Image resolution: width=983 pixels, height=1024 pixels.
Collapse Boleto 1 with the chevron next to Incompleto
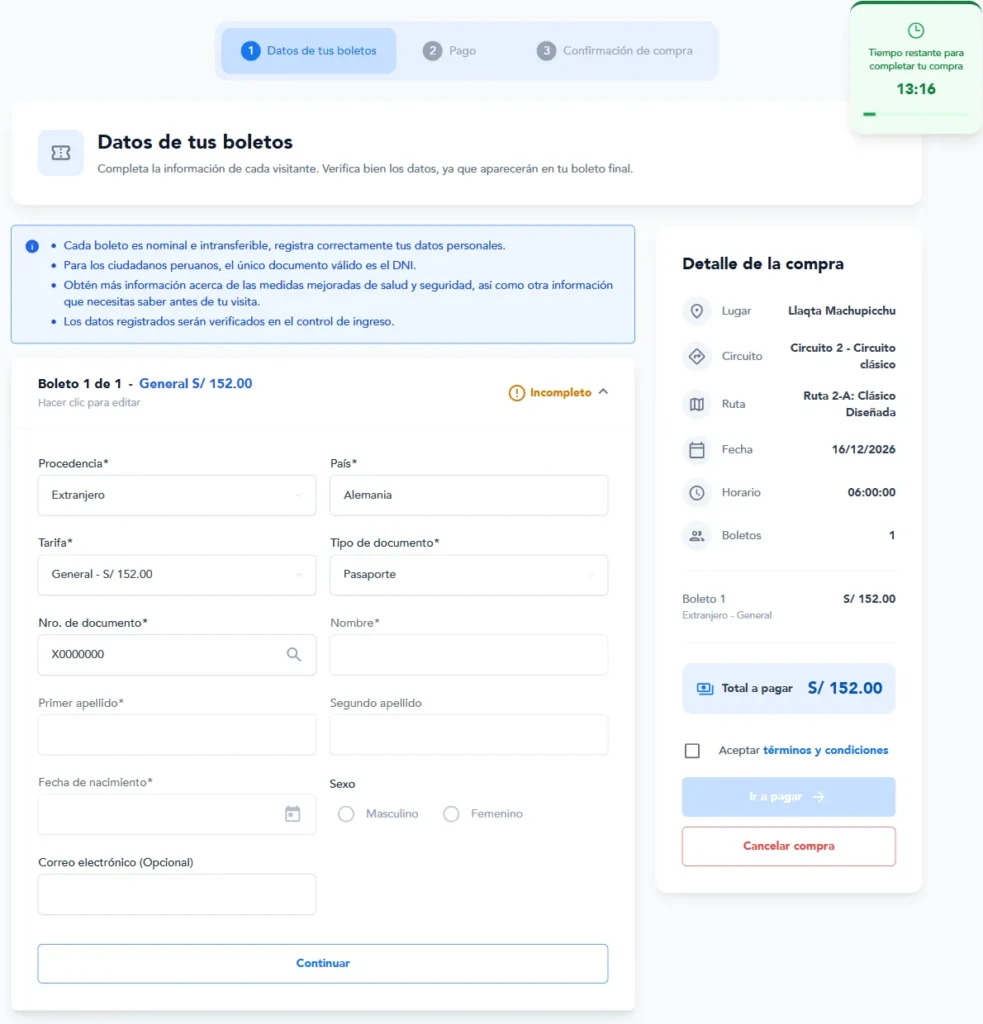point(604,392)
